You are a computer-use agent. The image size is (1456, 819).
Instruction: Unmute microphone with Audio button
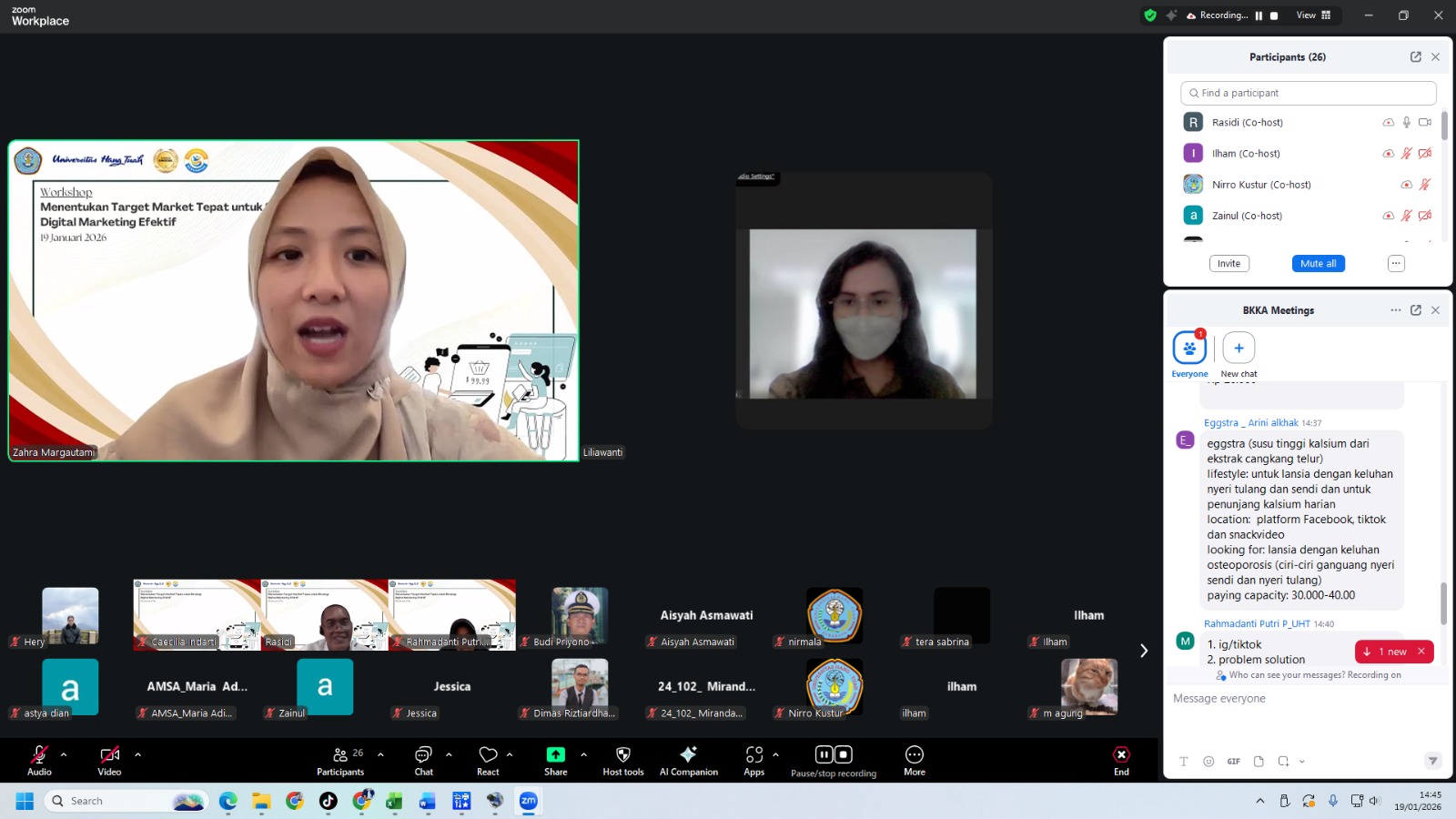click(x=39, y=755)
